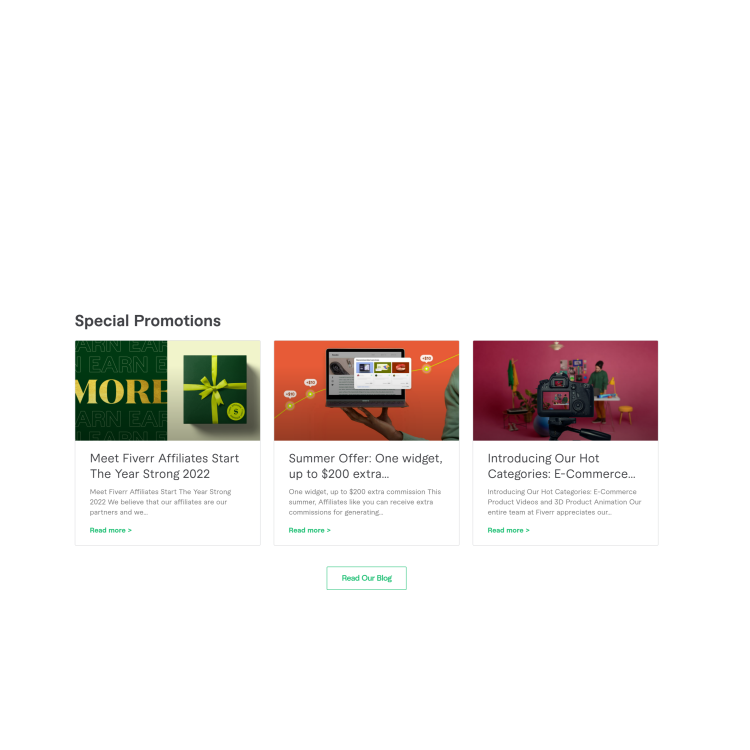Click the Summer Offer commission description text

pyautogui.click(x=364, y=502)
